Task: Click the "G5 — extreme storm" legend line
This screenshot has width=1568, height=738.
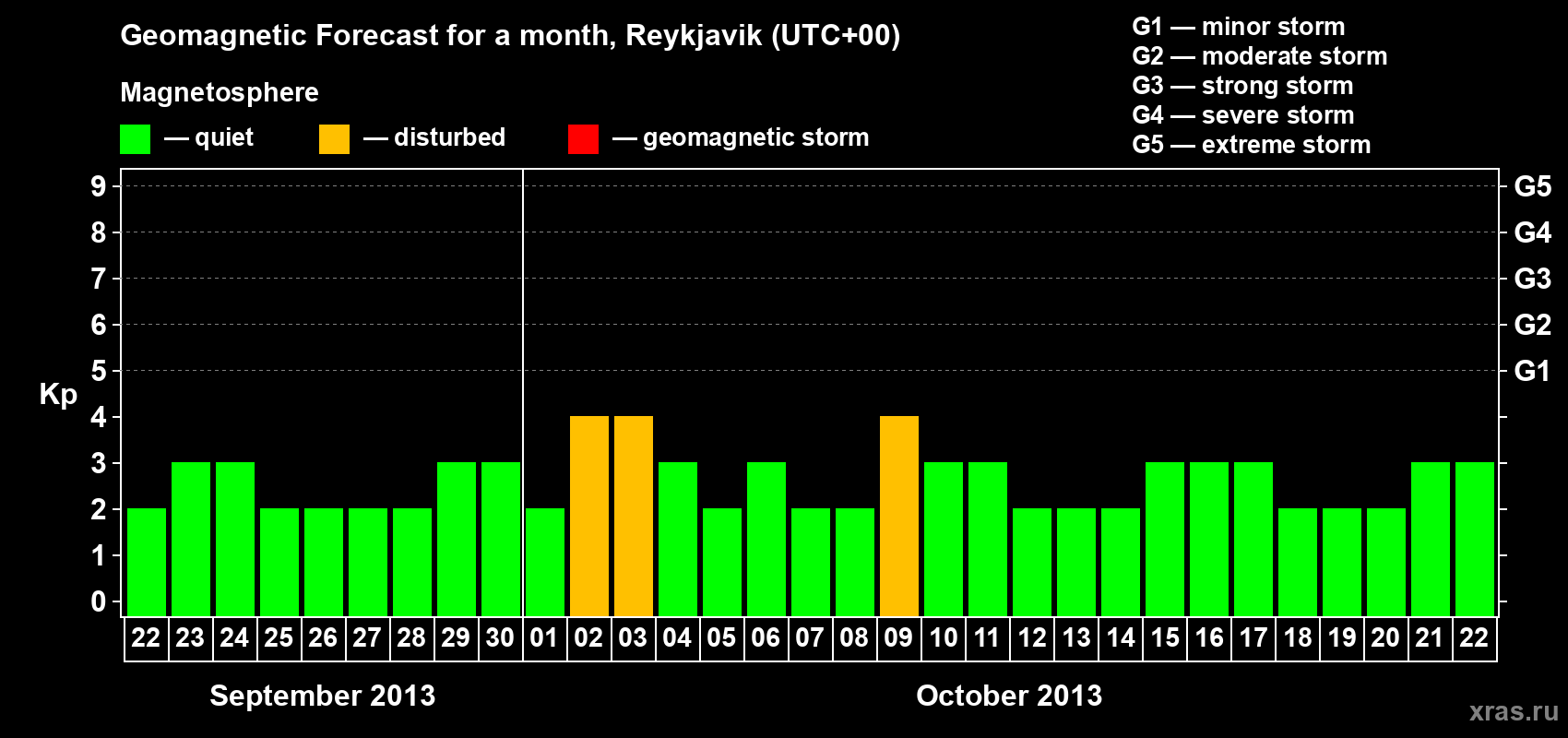Action: click(1252, 145)
